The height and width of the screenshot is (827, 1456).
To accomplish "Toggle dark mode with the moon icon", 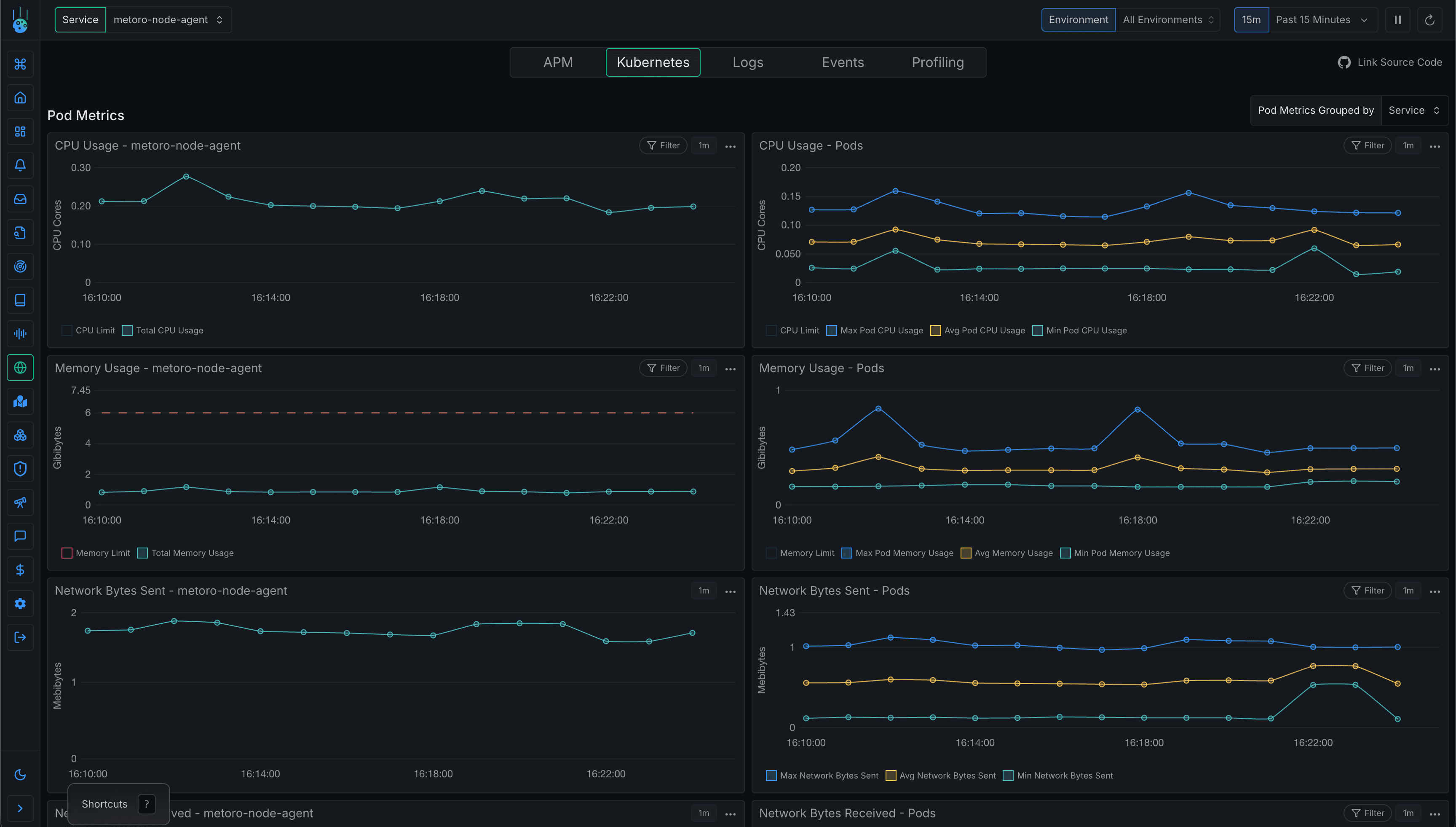I will (20, 774).
